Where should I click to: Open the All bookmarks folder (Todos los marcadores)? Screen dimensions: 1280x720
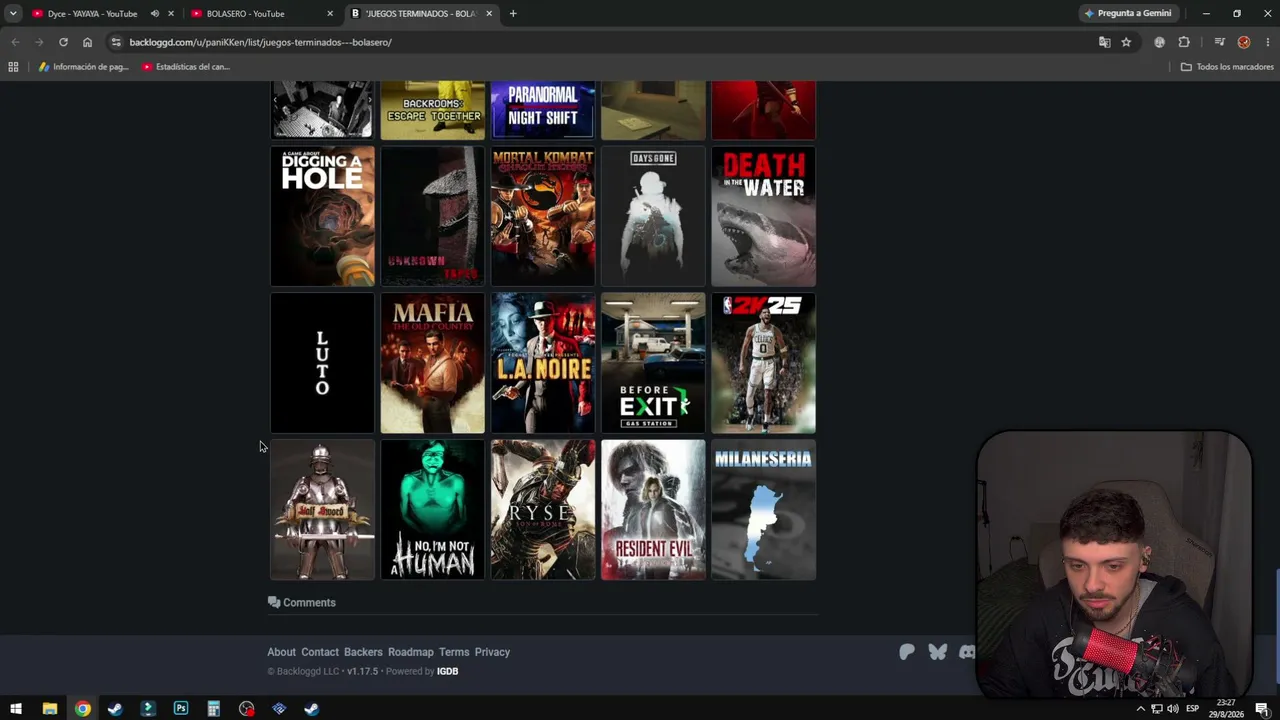click(1227, 67)
